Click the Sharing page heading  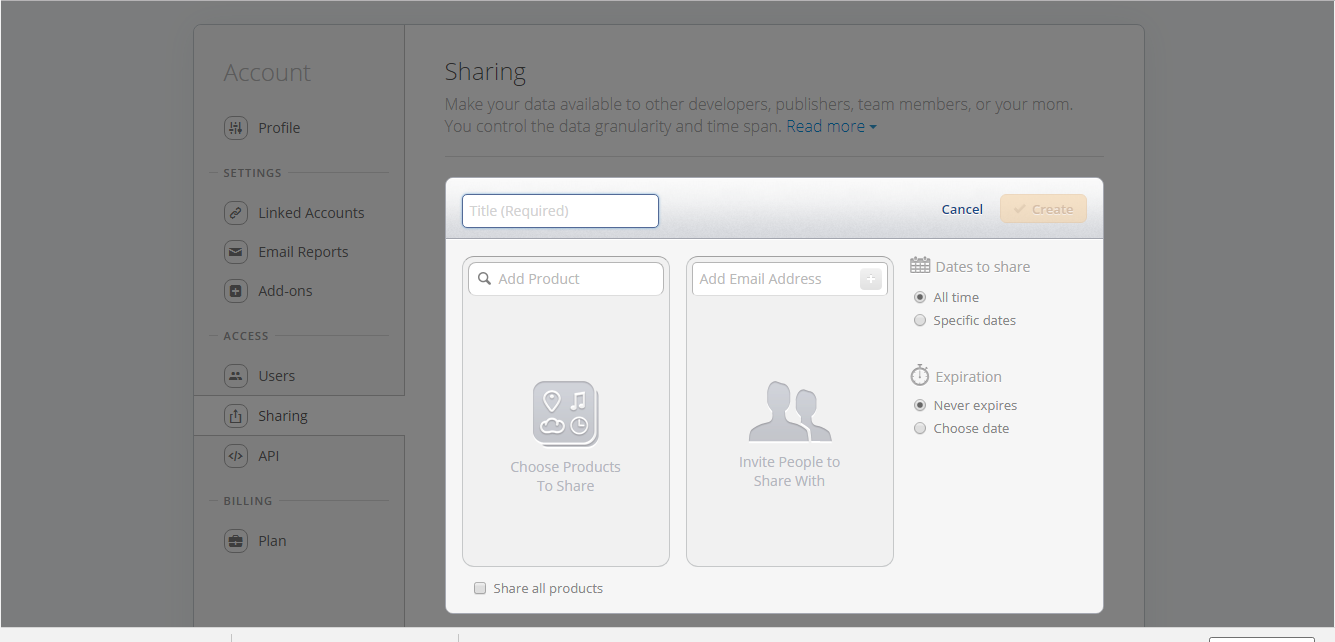click(x=485, y=72)
